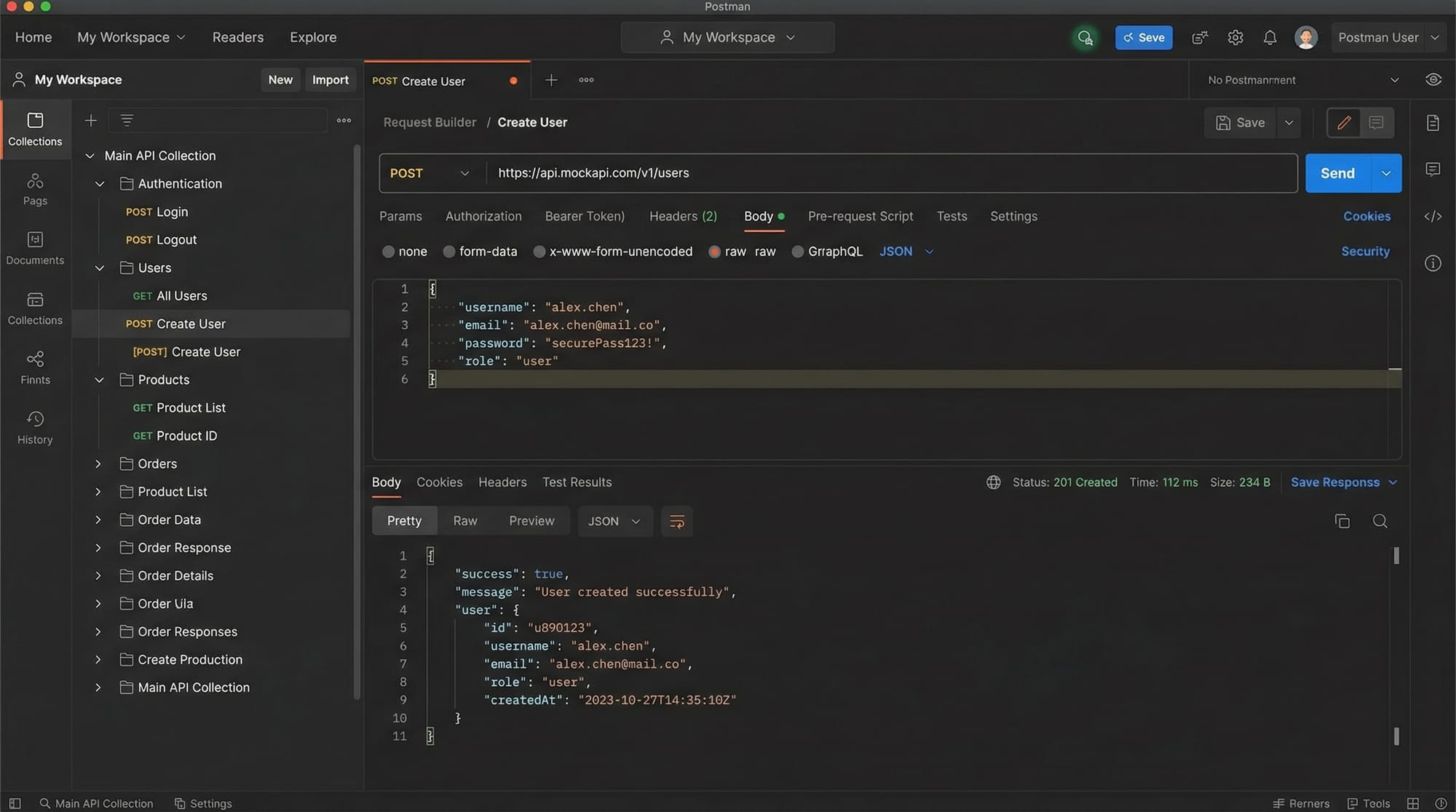
Task: Open the Create User request under Users
Action: [191, 324]
